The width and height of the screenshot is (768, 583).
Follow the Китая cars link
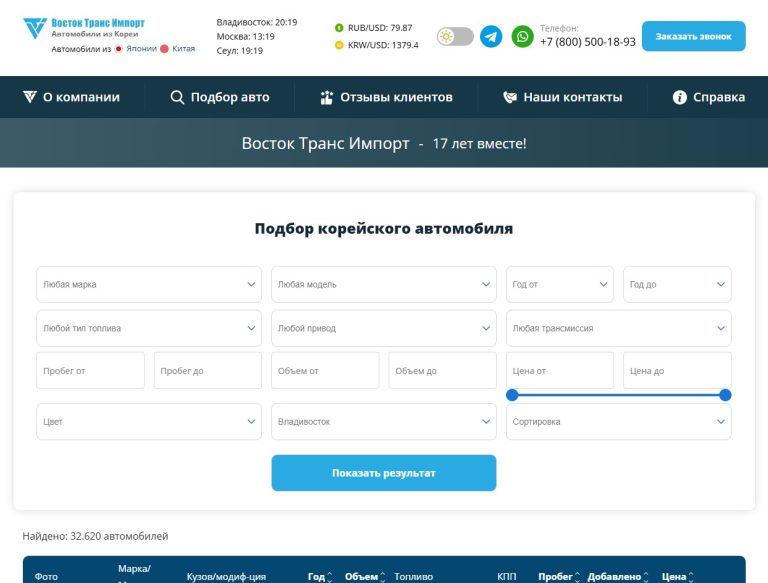click(184, 49)
